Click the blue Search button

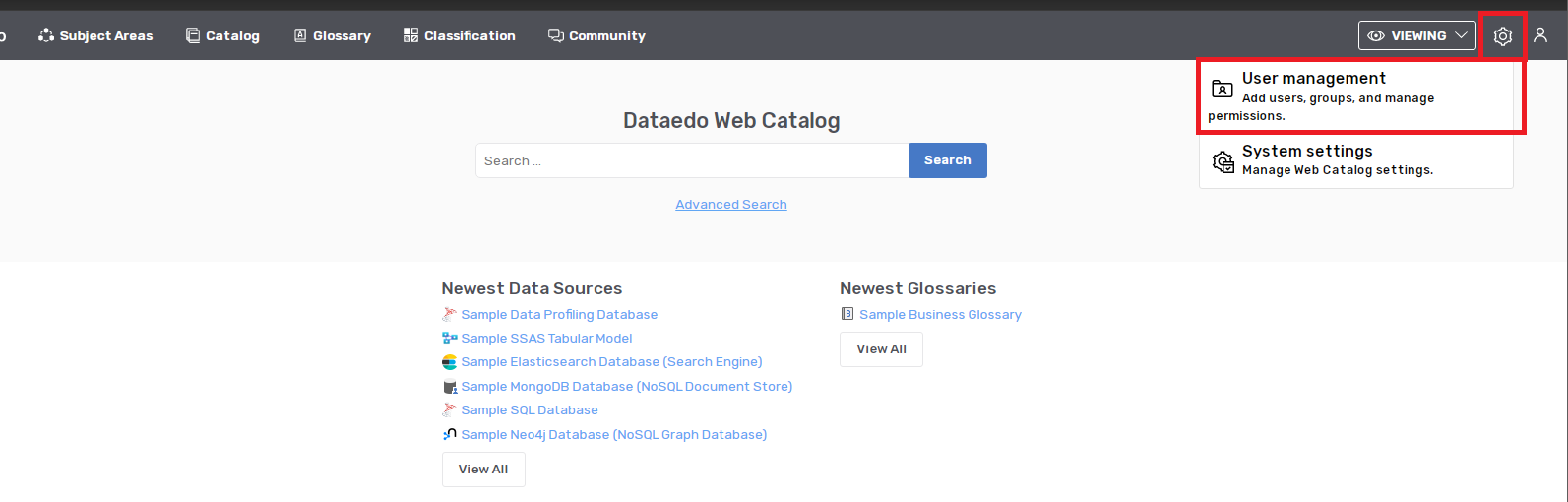click(x=948, y=160)
